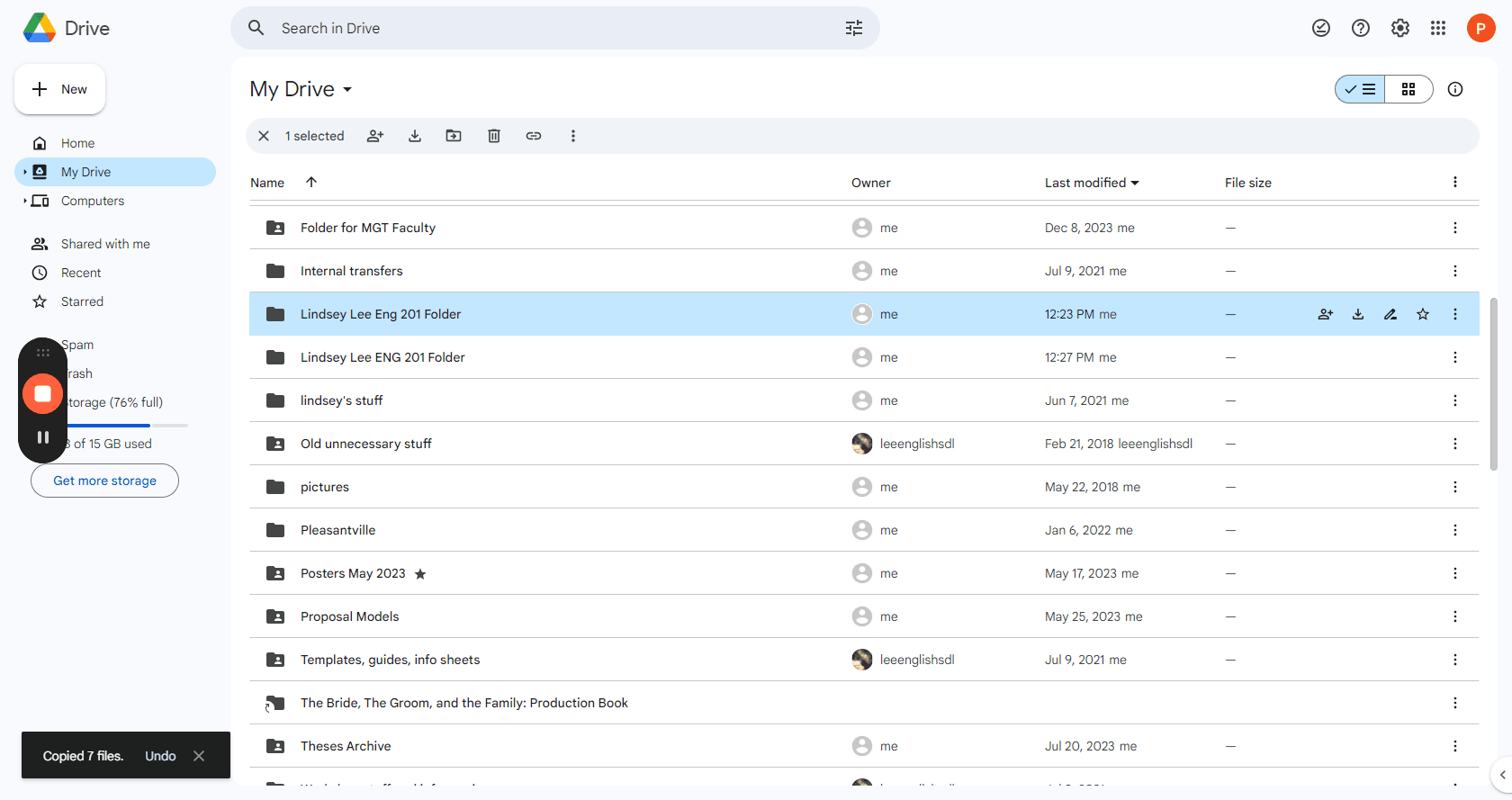Switch to list layout view
The height and width of the screenshot is (800, 1512).
point(1360,89)
